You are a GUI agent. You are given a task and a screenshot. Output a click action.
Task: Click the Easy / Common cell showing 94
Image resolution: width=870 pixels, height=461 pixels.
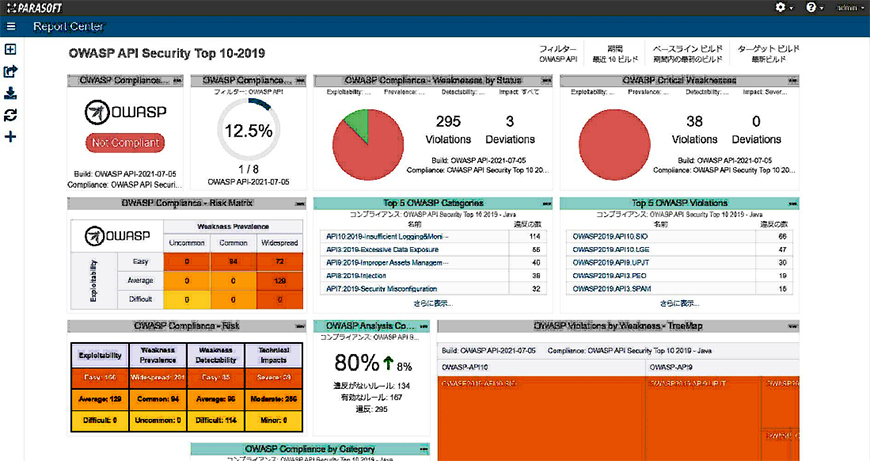tap(233, 261)
